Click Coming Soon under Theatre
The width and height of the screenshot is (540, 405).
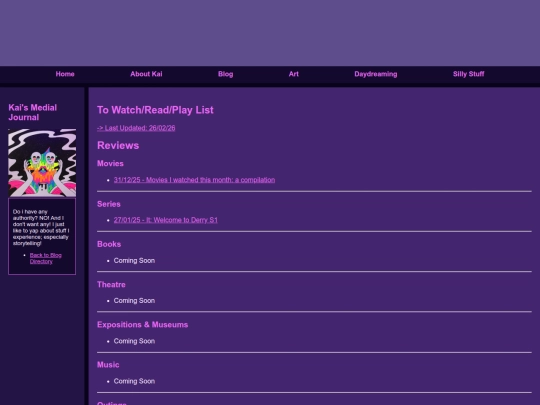click(134, 301)
